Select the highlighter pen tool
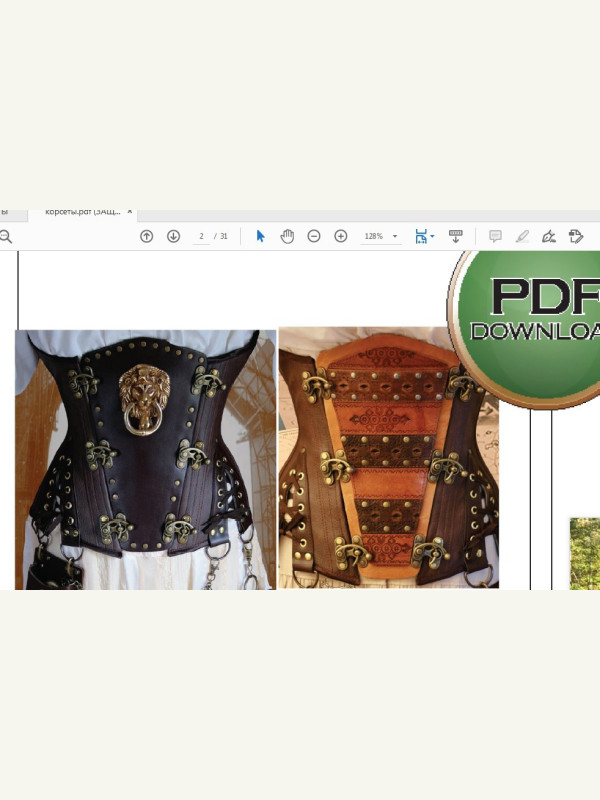Screen dimensions: 600x800 click(522, 236)
